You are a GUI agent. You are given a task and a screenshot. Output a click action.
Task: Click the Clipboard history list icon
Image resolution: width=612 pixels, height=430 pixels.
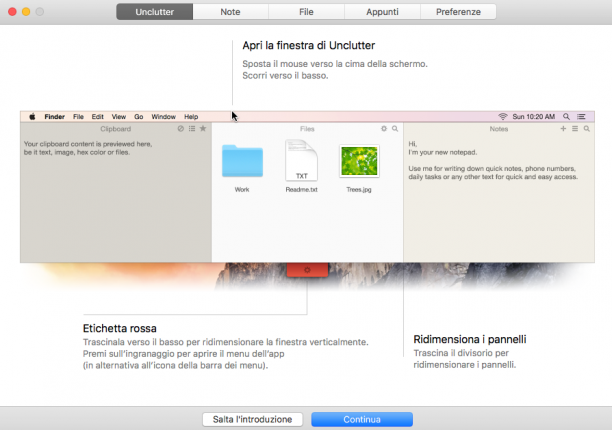click(x=192, y=128)
